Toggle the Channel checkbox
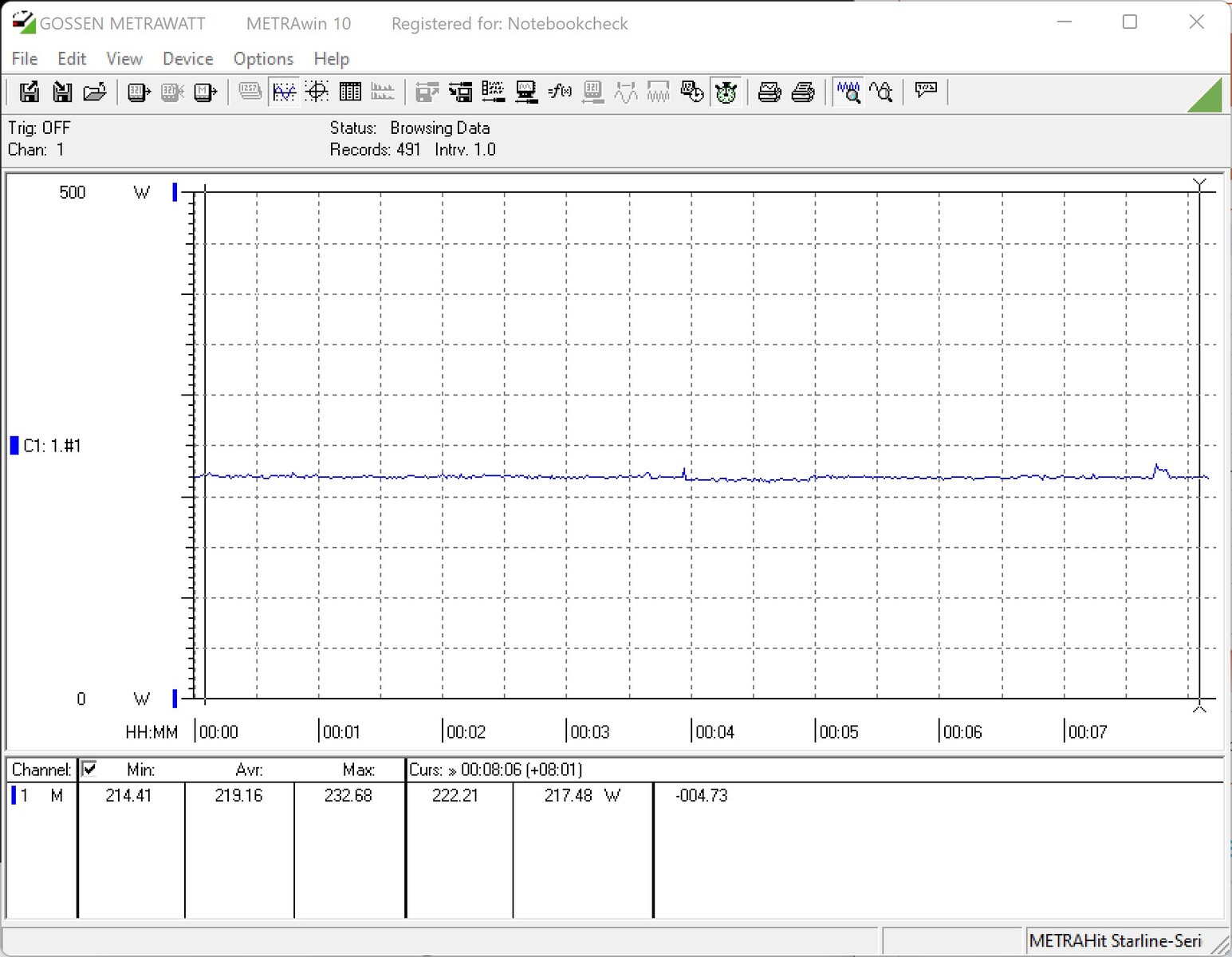 (89, 769)
